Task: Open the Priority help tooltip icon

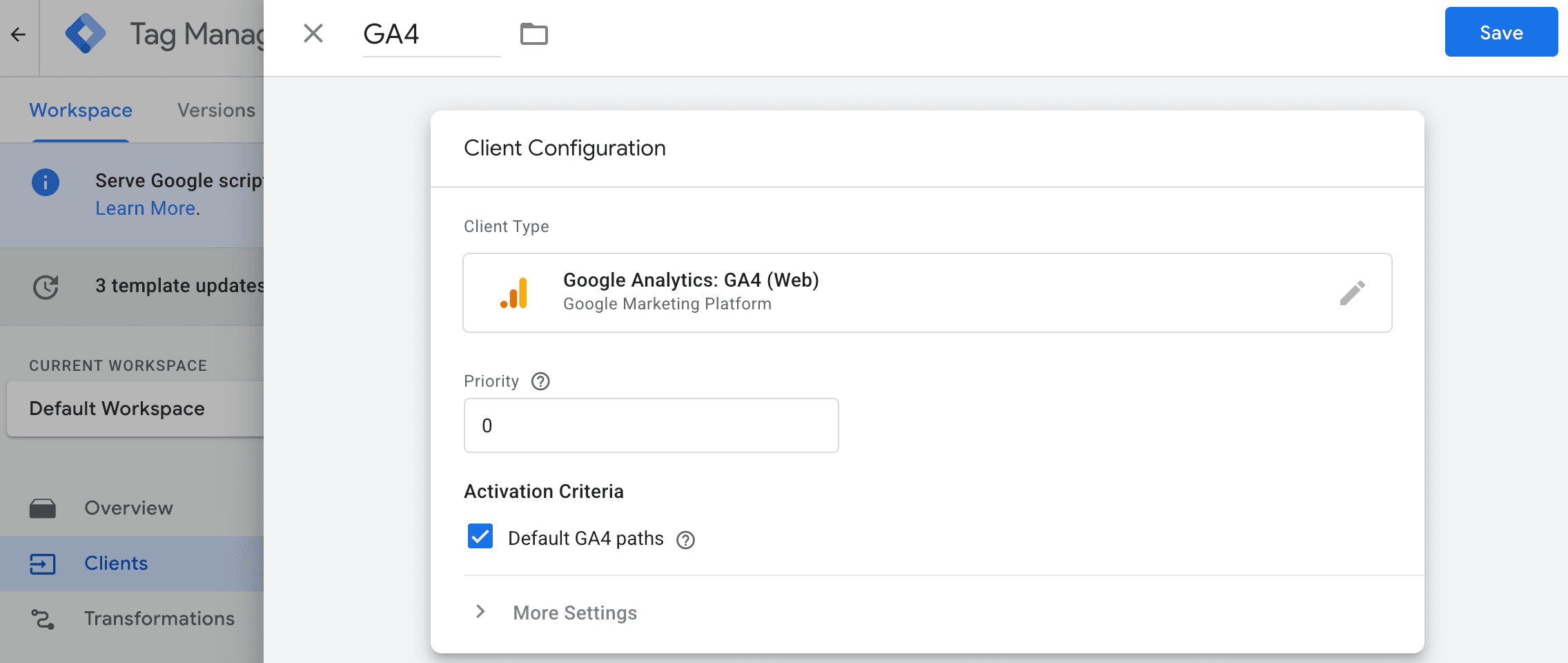Action: pyautogui.click(x=540, y=381)
